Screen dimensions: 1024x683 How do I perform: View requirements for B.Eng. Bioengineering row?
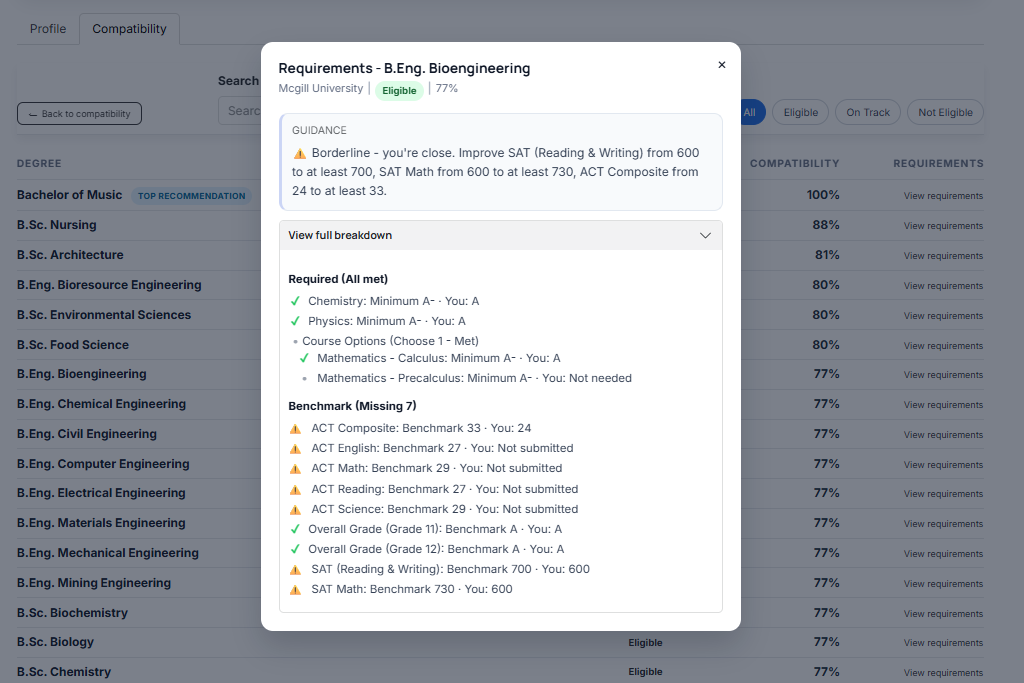pos(943,375)
